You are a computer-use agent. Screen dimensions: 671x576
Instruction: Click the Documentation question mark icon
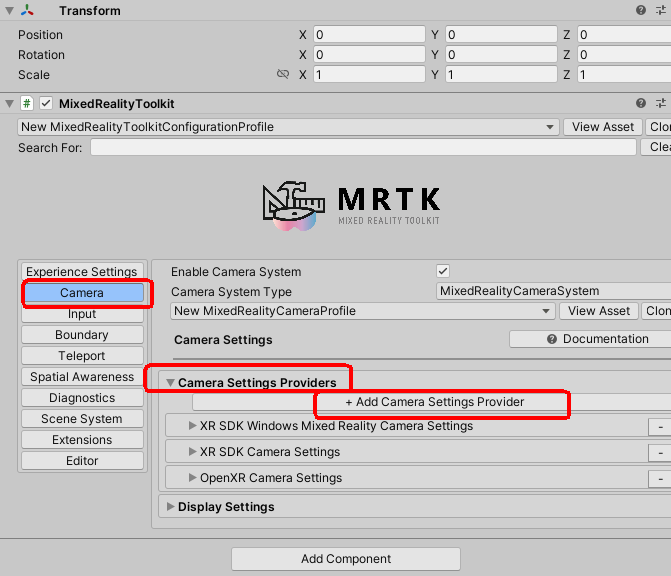552,339
